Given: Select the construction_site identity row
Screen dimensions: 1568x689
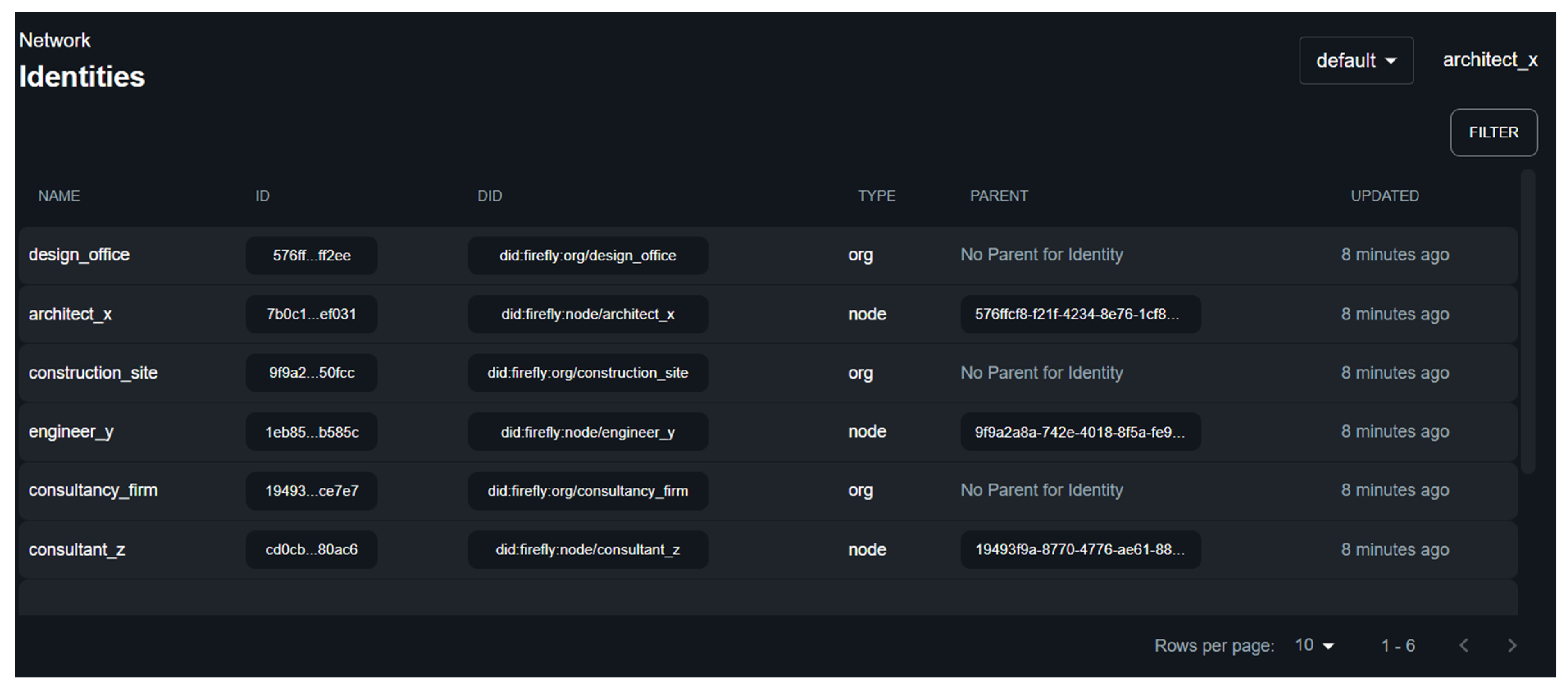Looking at the screenshot, I should (x=93, y=373).
